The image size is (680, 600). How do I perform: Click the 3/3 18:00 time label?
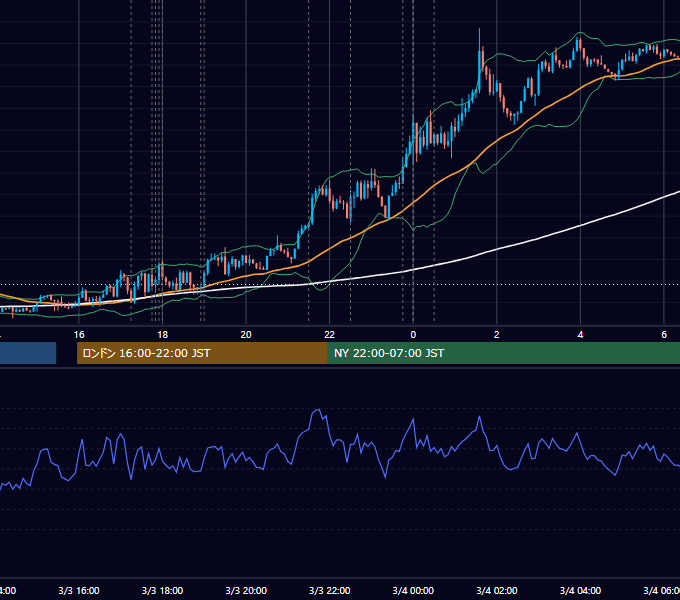pyautogui.click(x=162, y=590)
